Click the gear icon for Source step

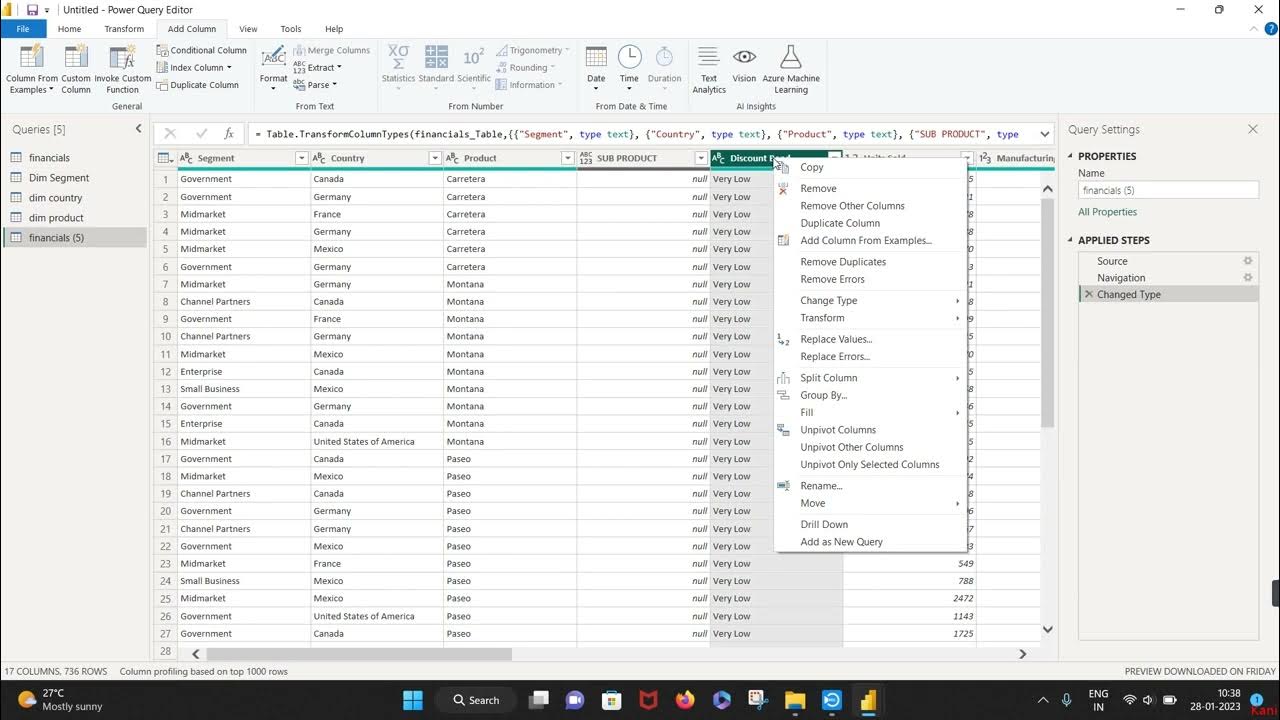pyautogui.click(x=1247, y=261)
